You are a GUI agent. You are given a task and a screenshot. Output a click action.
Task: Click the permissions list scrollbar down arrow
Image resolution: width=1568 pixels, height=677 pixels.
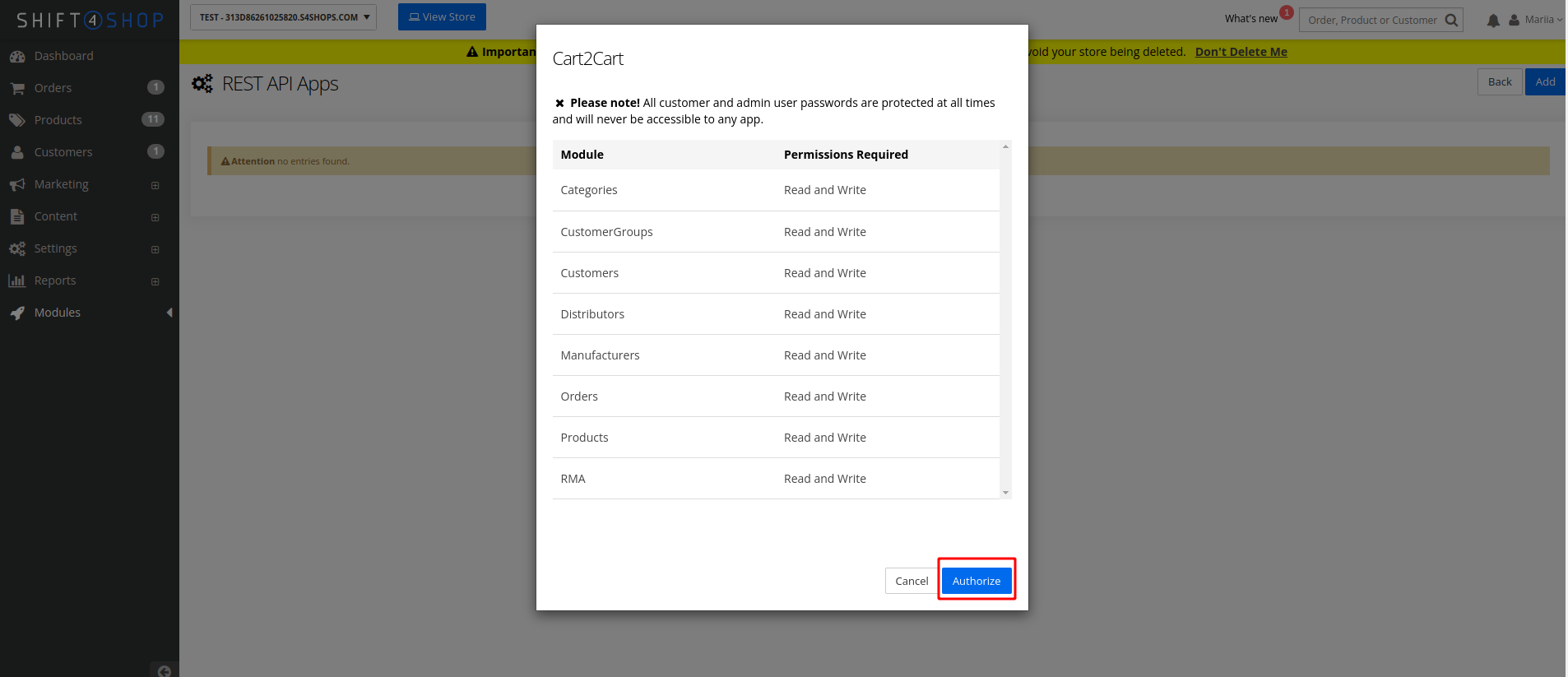1005,493
